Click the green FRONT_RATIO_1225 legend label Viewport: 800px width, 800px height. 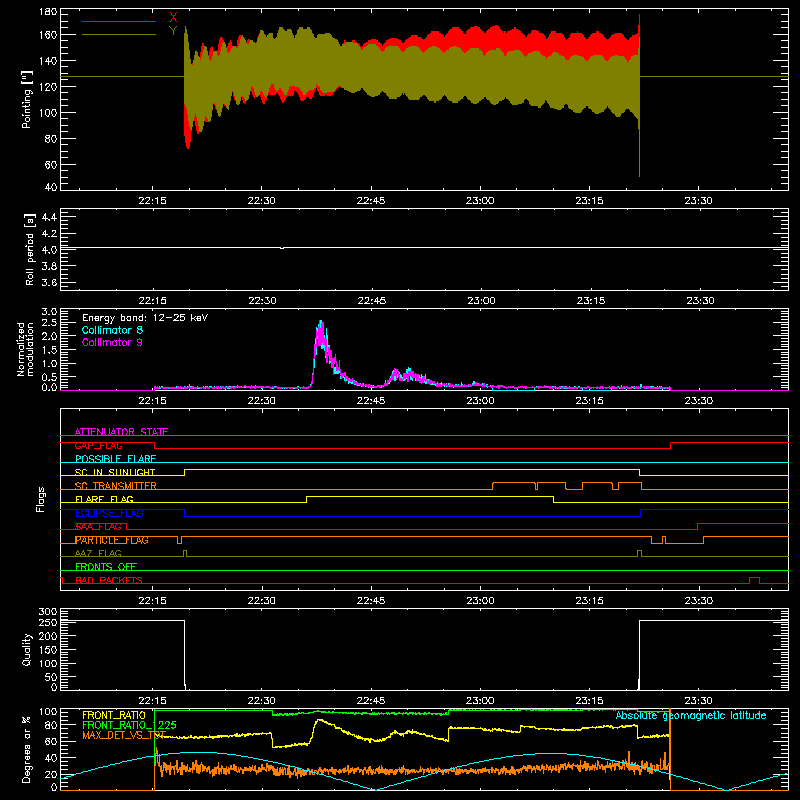pyautogui.click(x=130, y=725)
